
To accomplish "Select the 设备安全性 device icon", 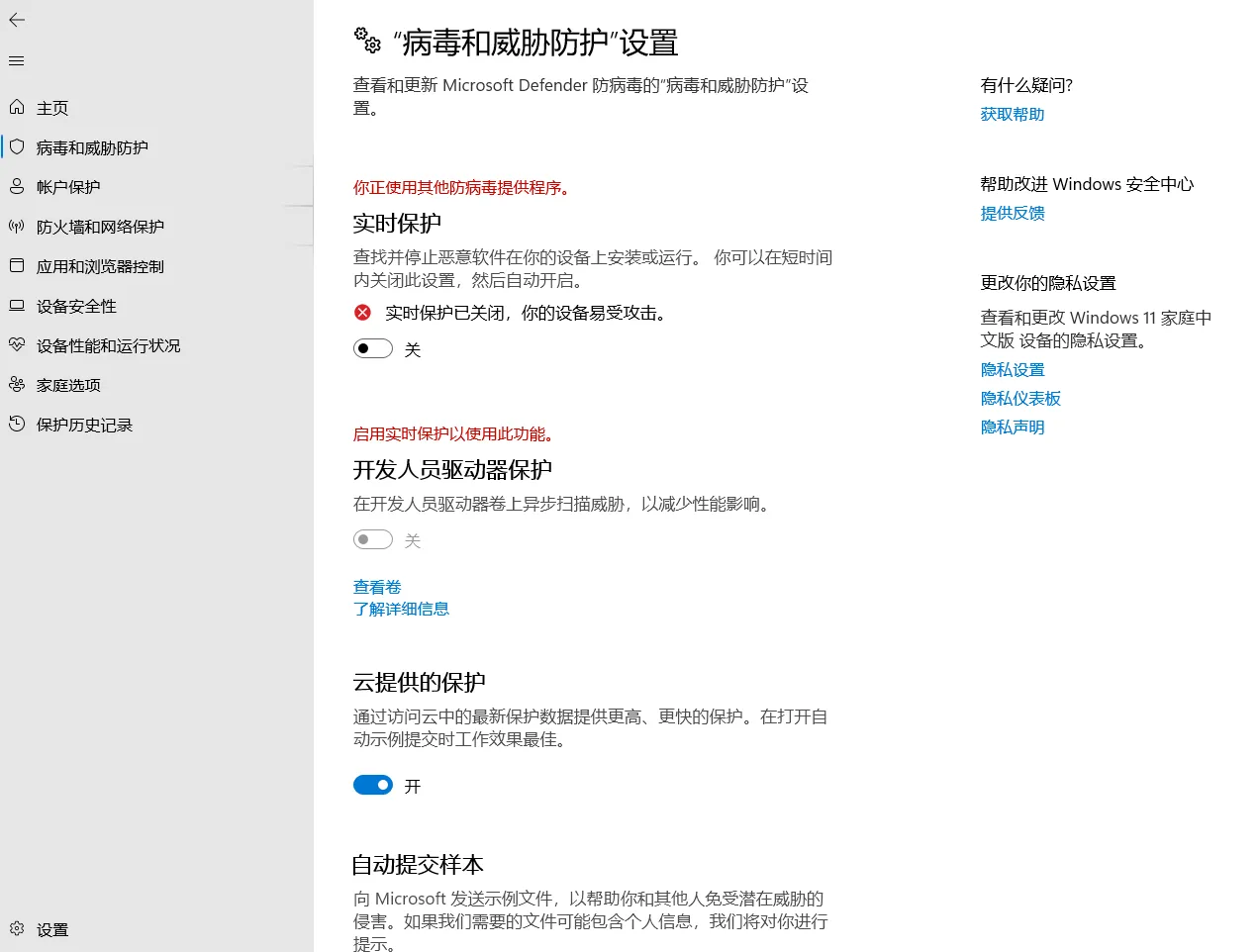I will click(x=15, y=306).
